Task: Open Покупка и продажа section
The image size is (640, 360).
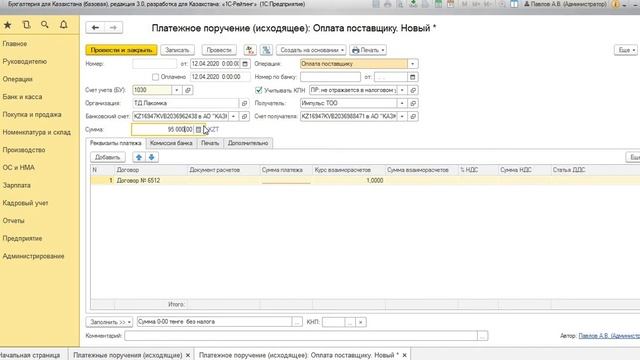Action: point(32,115)
